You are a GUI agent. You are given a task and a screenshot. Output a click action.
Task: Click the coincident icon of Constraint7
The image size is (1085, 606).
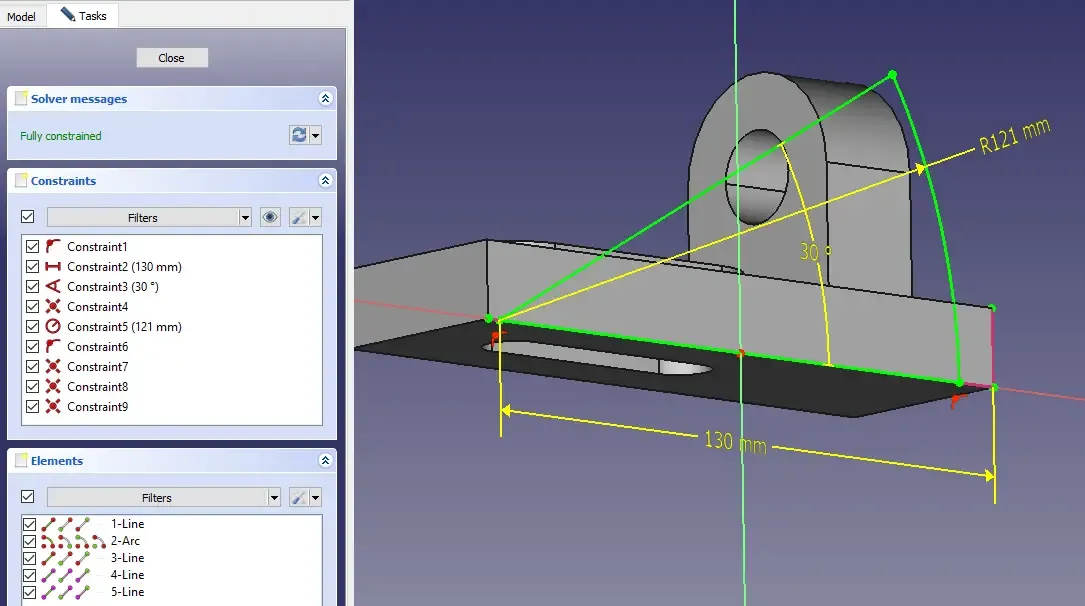(53, 367)
